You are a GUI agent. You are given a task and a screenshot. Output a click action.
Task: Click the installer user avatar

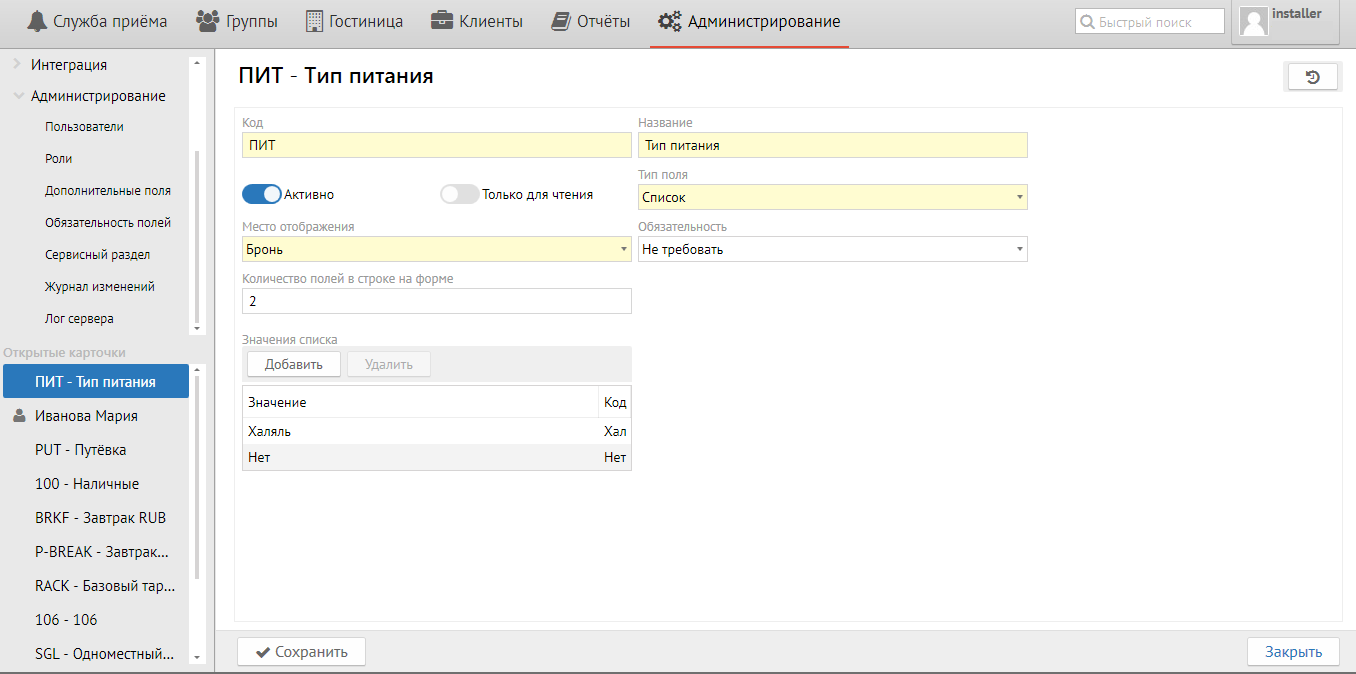[x=1254, y=22]
